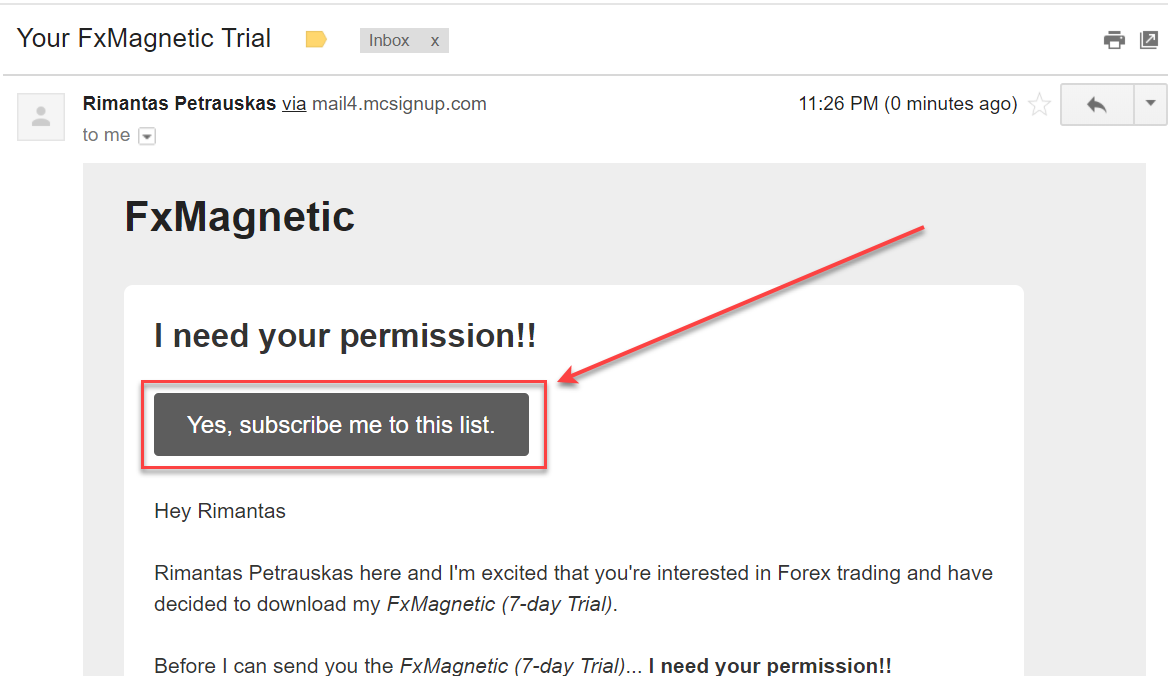Click the mail4.mcsignup.com domain text
Image resolution: width=1168 pixels, height=676 pixels.
[399, 103]
